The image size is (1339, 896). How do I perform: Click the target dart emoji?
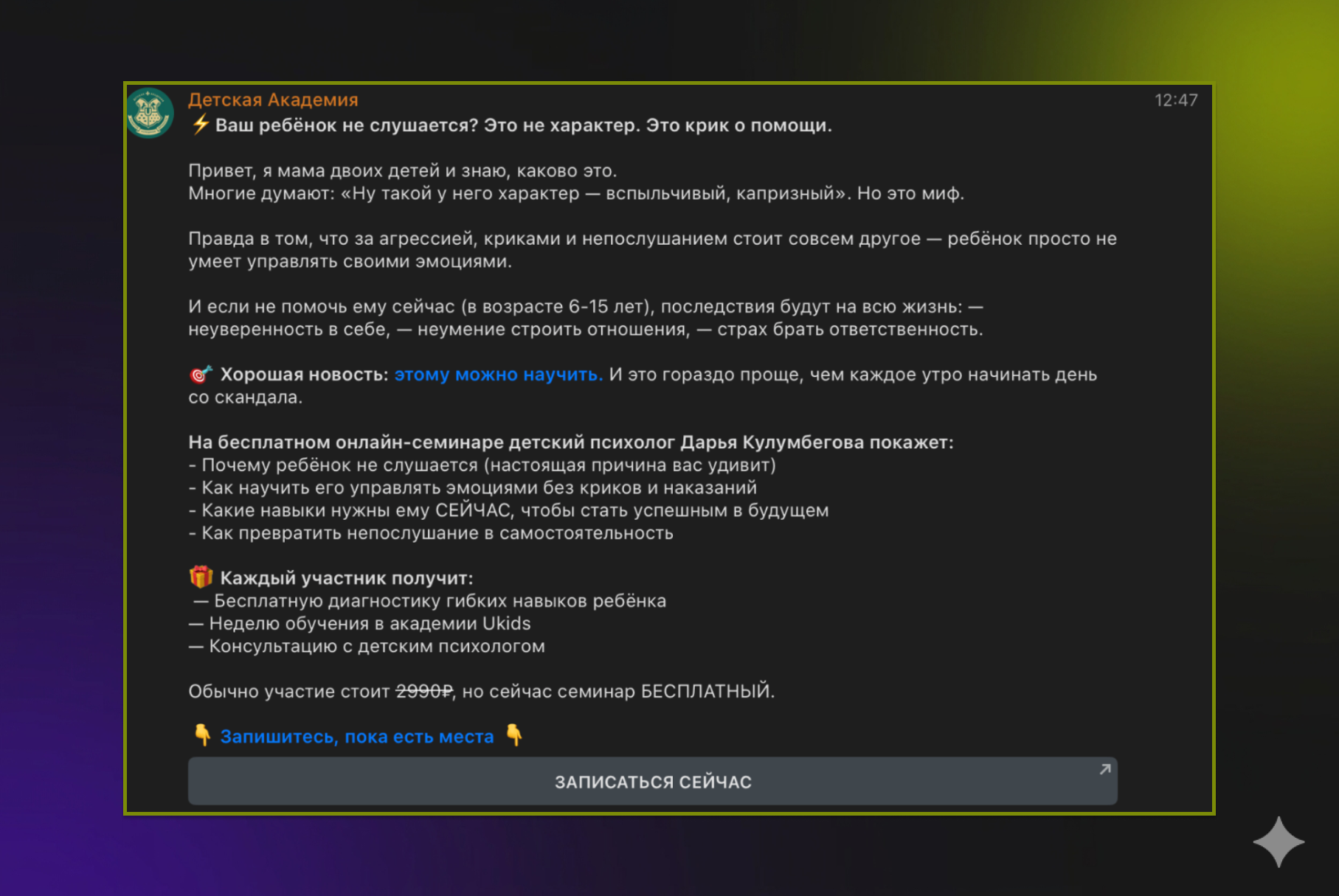[x=201, y=375]
